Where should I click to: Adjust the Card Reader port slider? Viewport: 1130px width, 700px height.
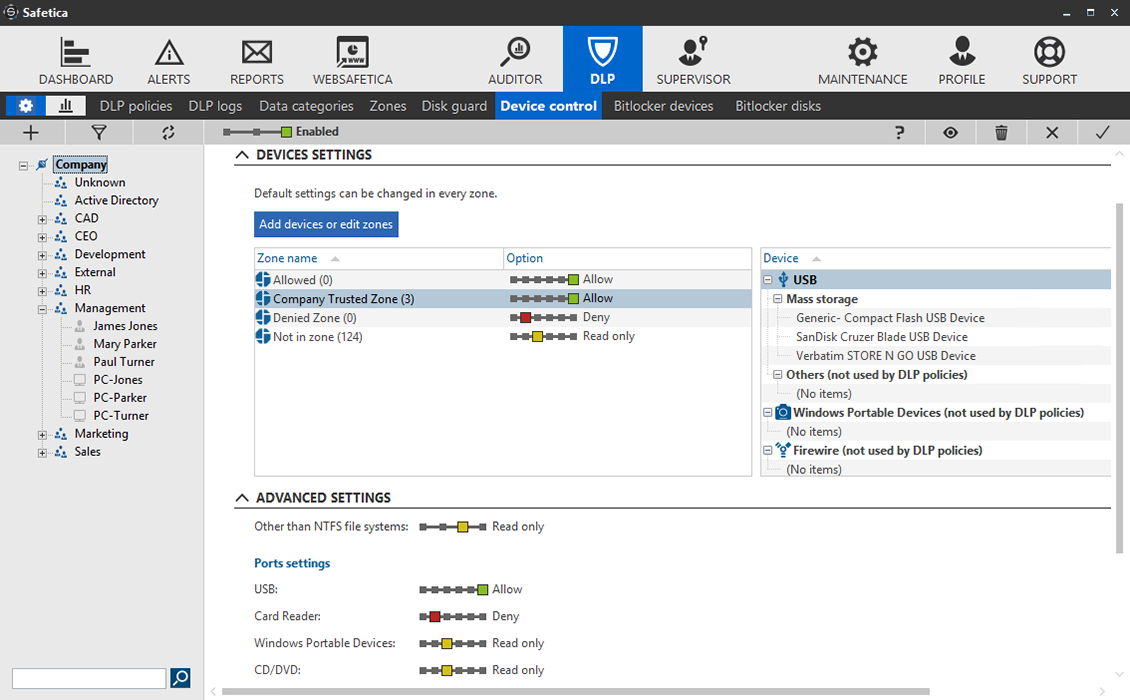click(x=452, y=616)
